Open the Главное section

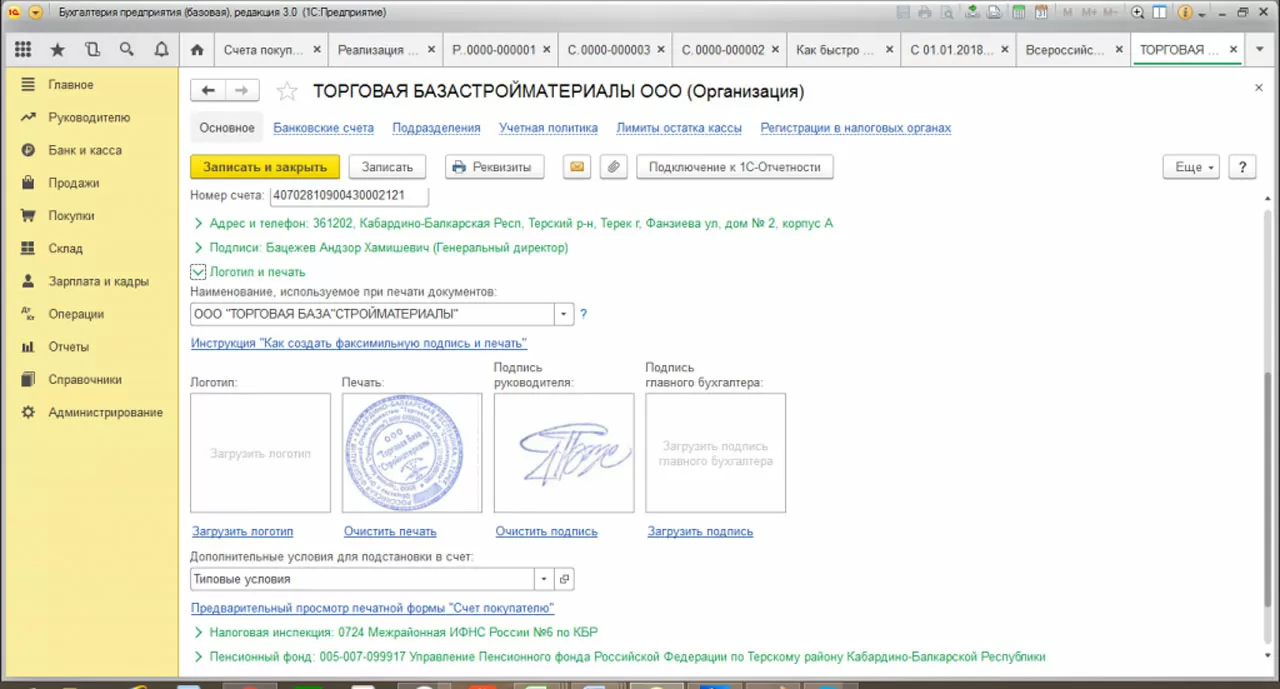[x=90, y=85]
